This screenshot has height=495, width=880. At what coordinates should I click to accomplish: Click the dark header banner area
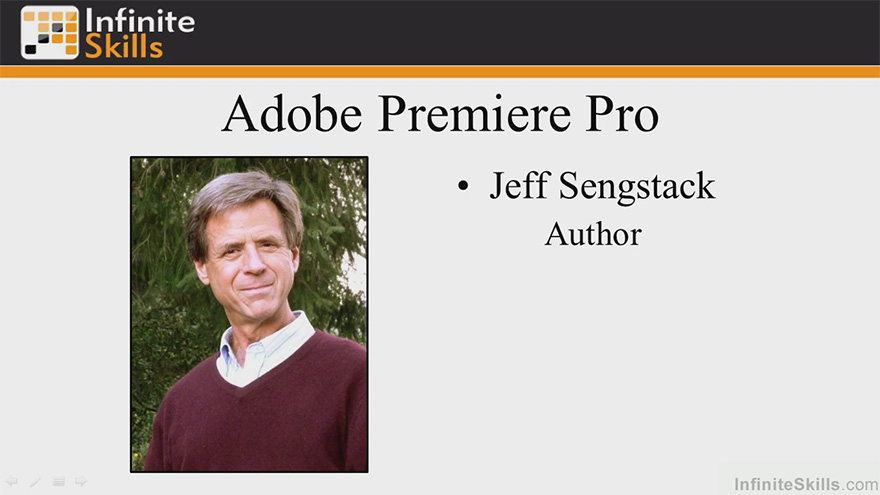point(505,33)
